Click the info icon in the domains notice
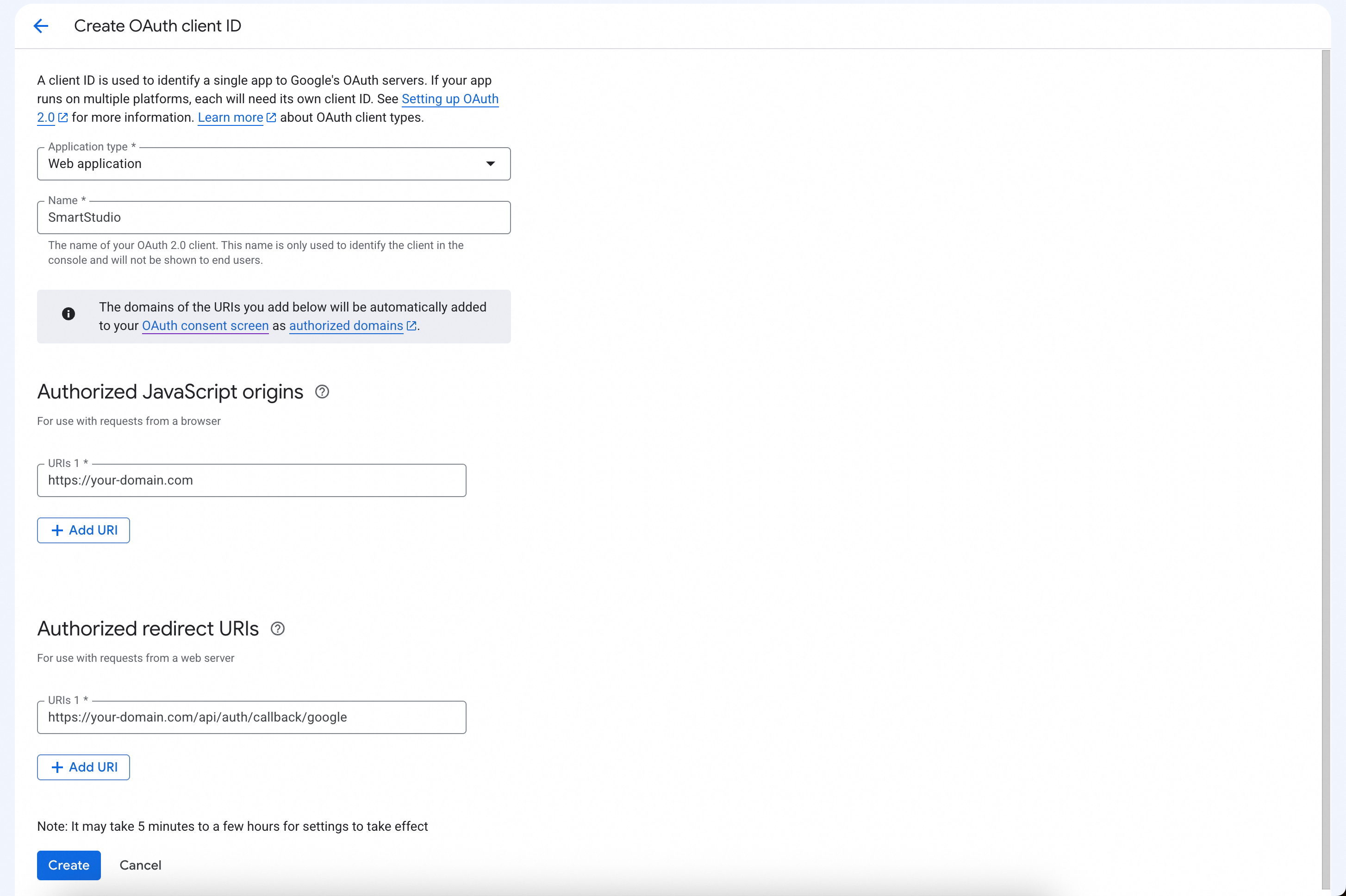 coord(69,314)
